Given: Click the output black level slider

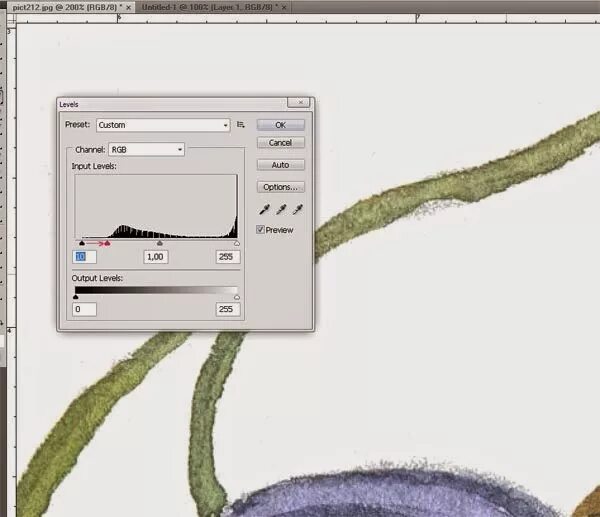Looking at the screenshot, I should point(76,297).
